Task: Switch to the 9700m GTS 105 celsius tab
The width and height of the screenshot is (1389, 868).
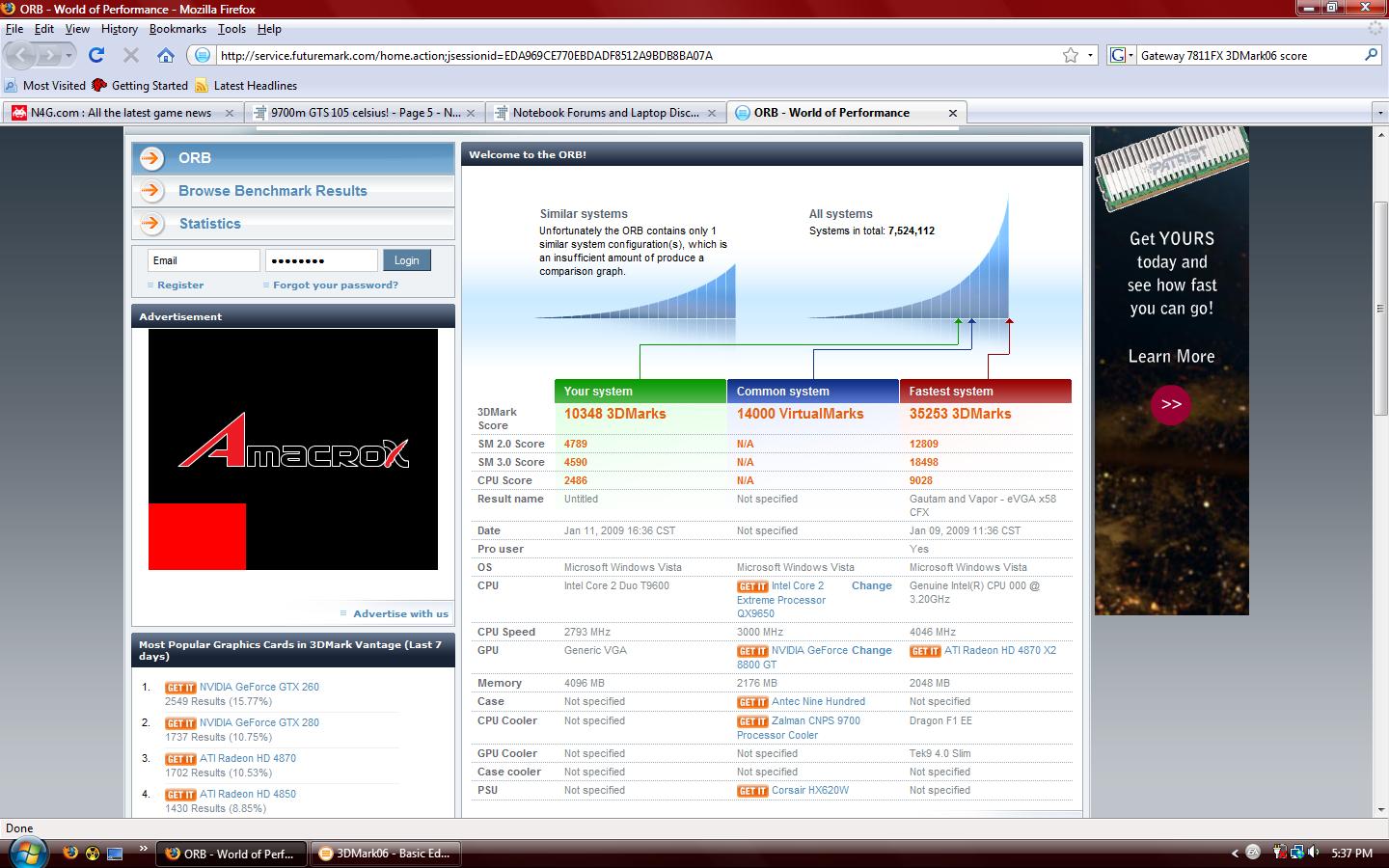Action: 364,113
